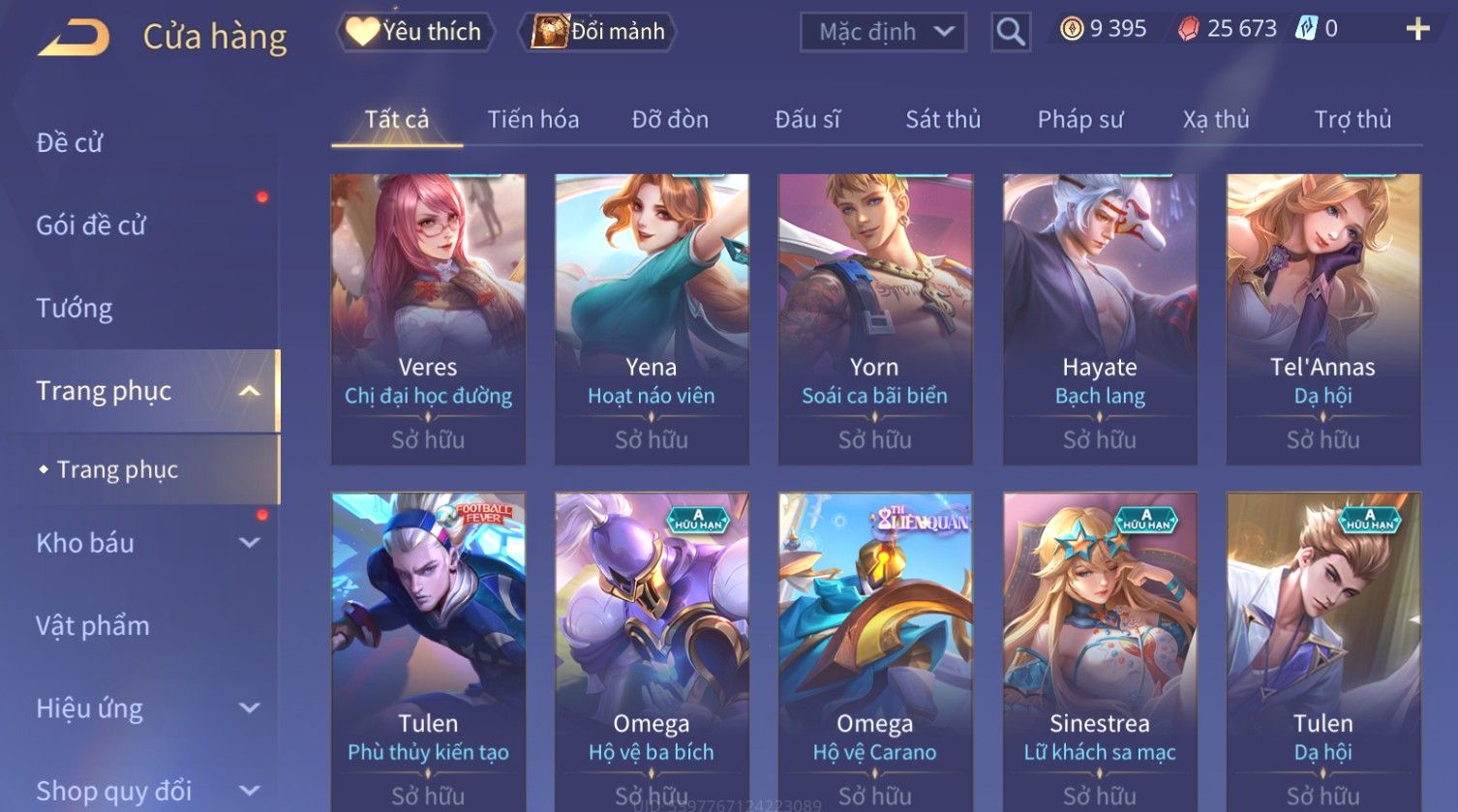Screen dimensions: 1458x812
Task: Open Gói đề cử in sidebar
Action: tap(91, 226)
